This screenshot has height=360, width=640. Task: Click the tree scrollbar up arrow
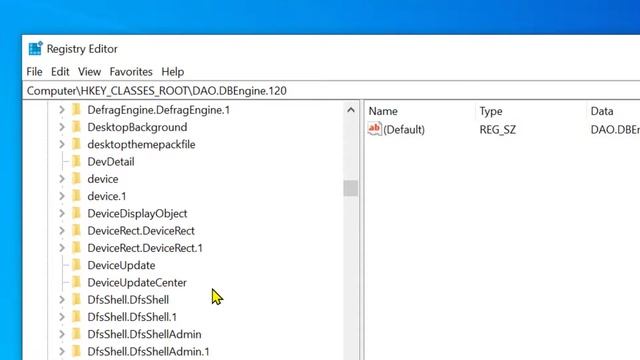[x=351, y=110]
